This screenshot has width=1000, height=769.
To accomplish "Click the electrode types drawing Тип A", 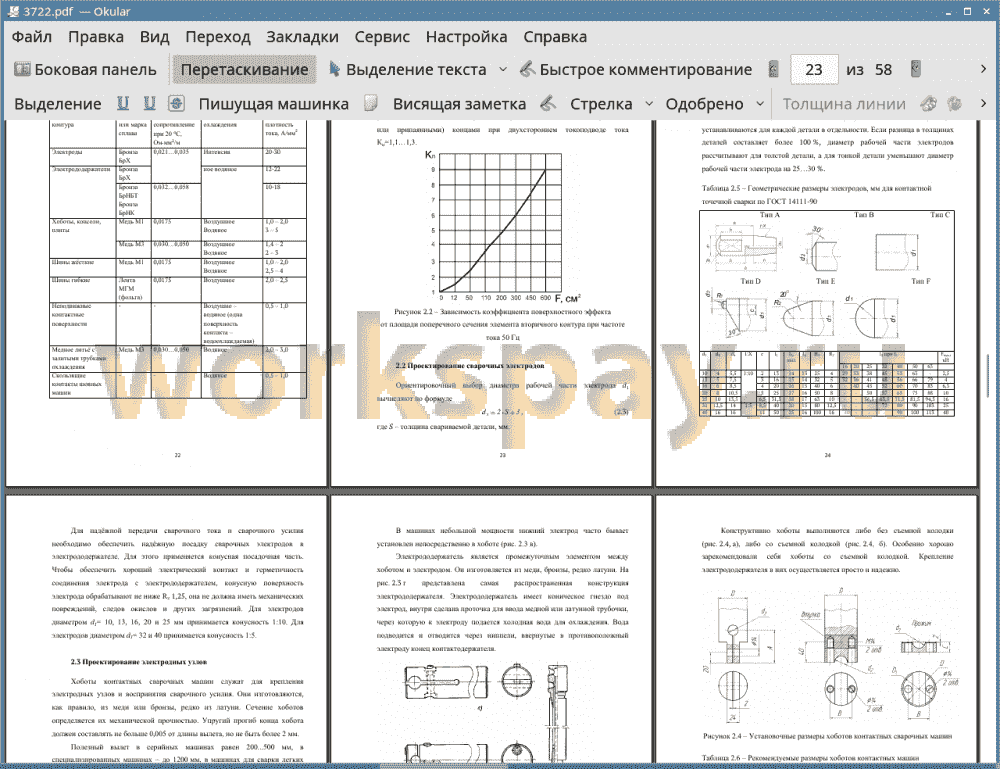I will [x=745, y=245].
